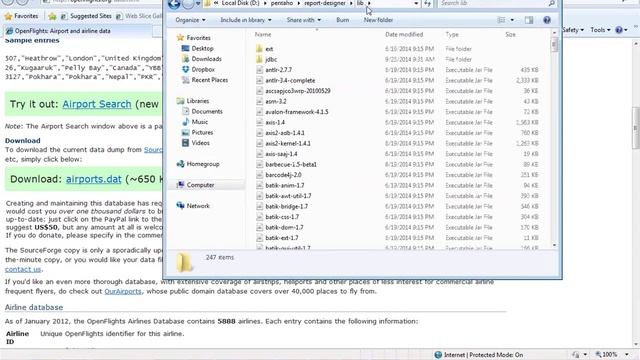
Task: Click report-designer in address breadcrumb
Action: [x=324, y=3]
